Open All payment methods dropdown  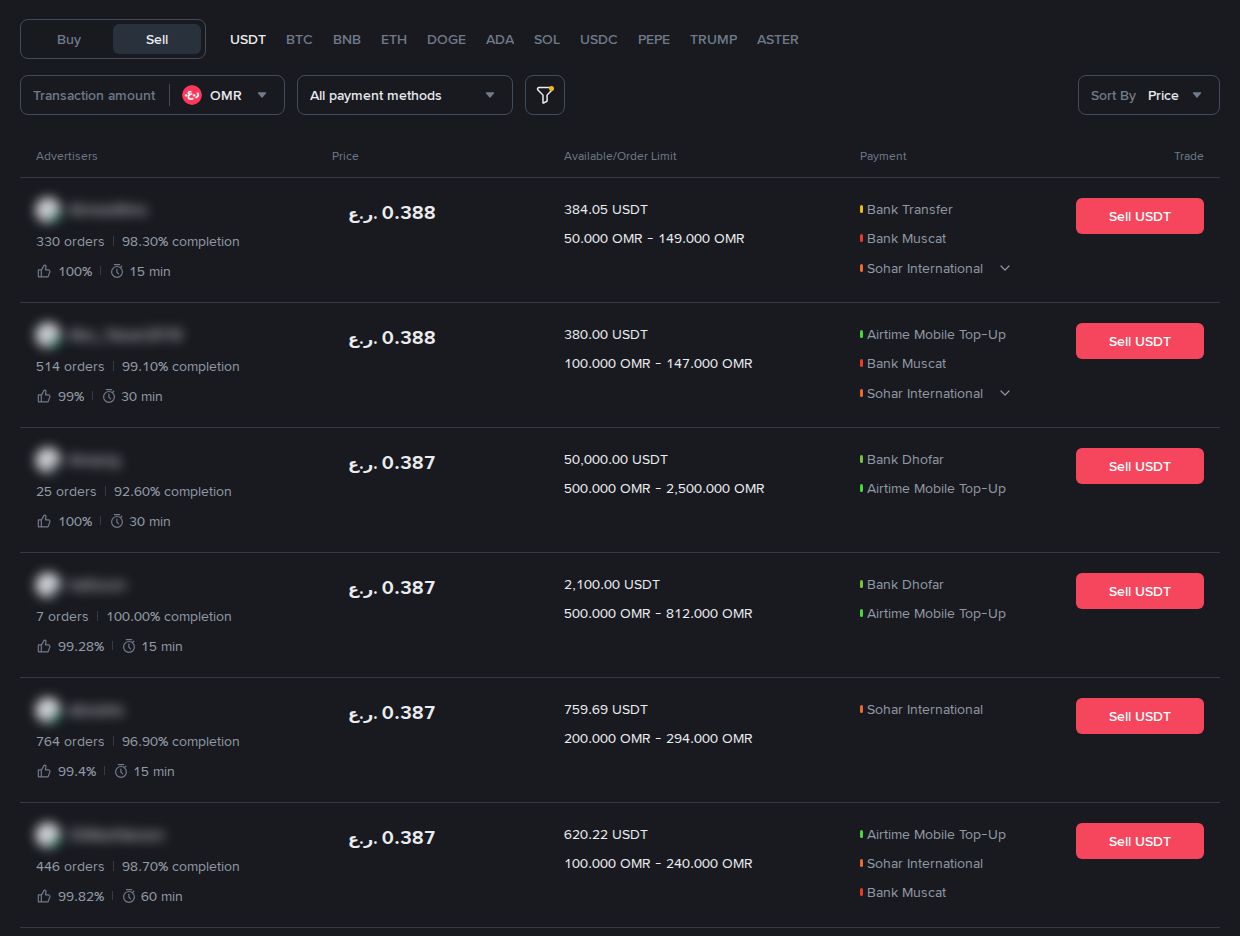(405, 95)
